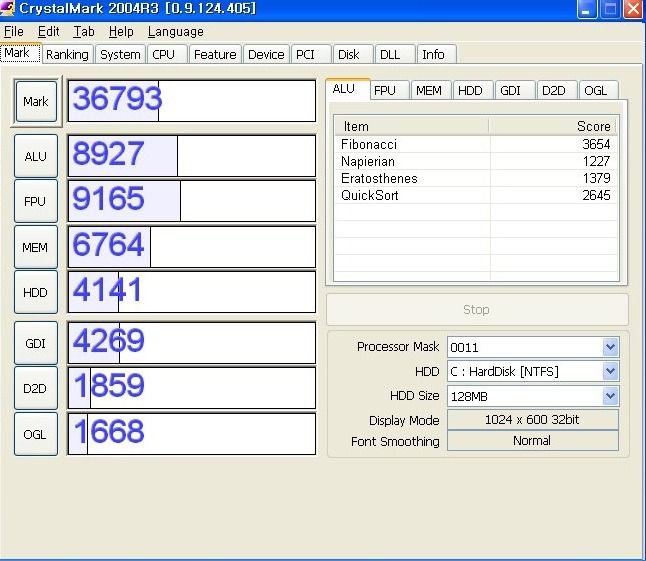
Task: Run the MEM benchmark button
Action: [36, 247]
